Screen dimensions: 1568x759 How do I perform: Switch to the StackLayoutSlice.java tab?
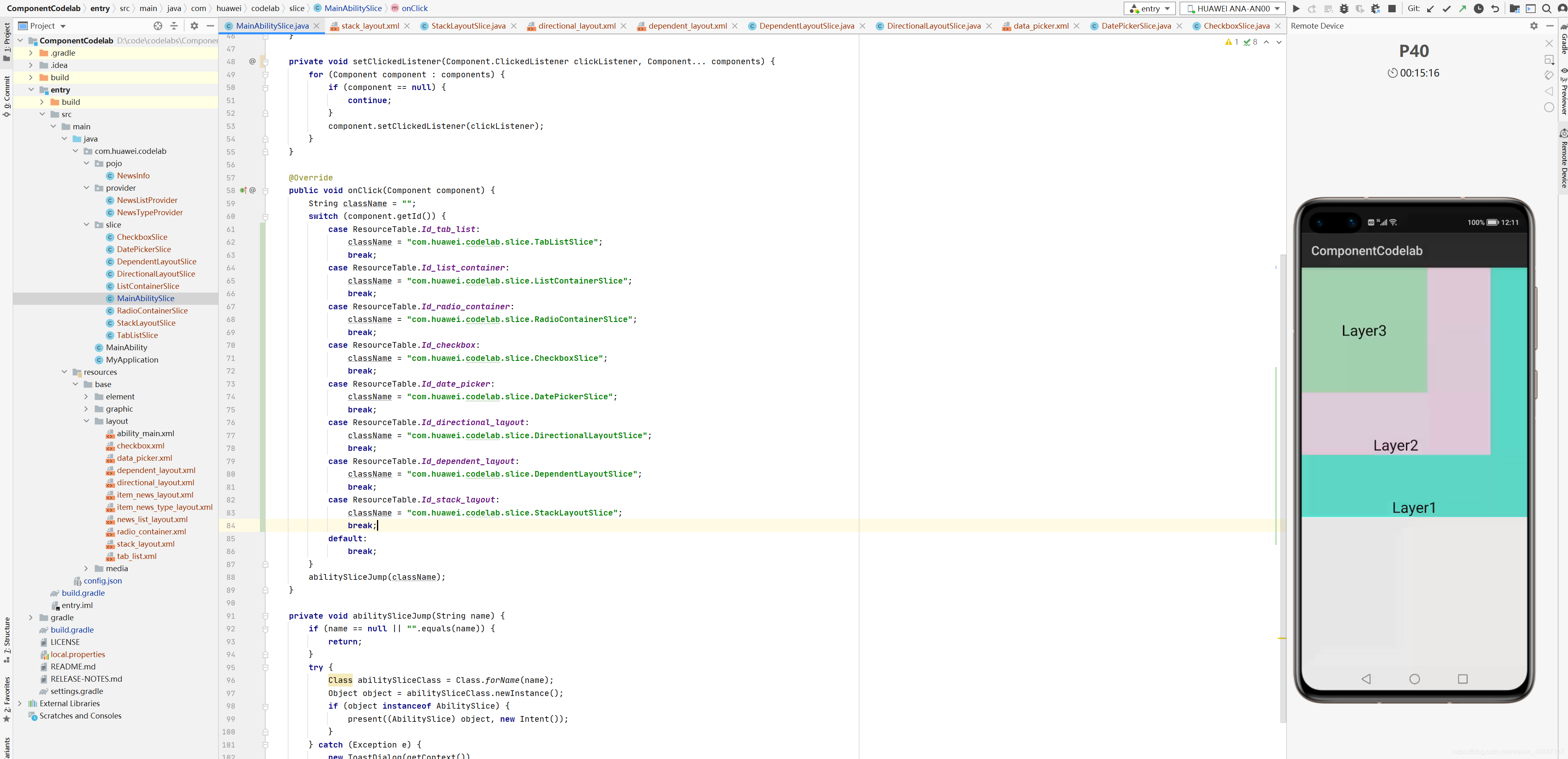pos(467,25)
